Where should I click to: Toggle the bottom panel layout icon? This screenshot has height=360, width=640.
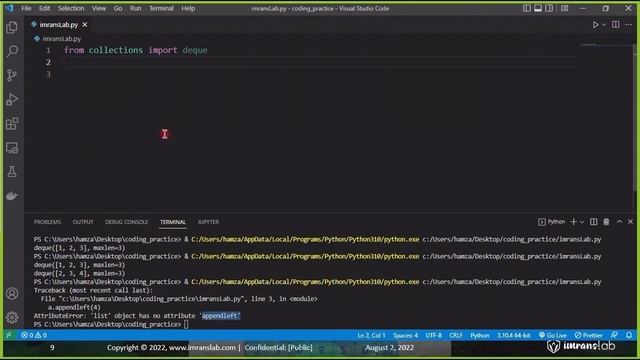[x=538, y=8]
